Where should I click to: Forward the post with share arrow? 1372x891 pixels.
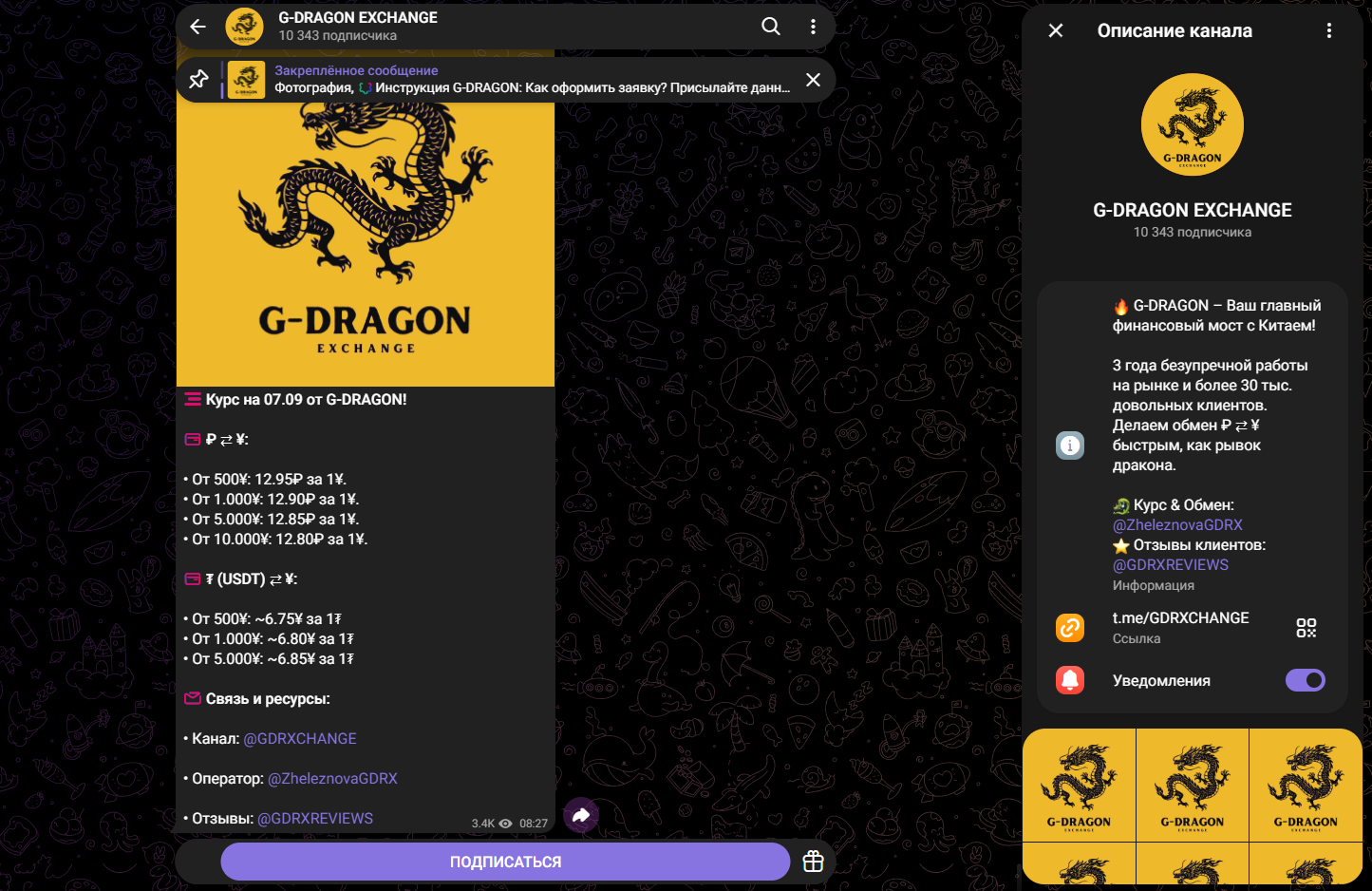(581, 815)
